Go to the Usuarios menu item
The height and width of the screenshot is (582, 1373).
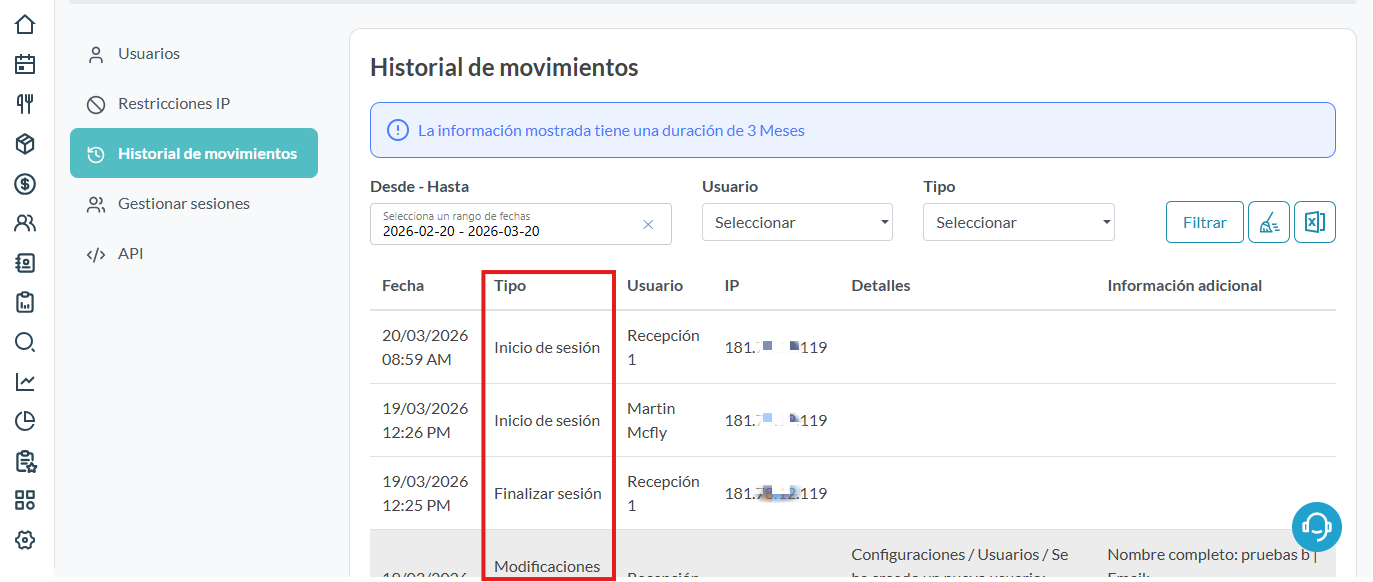pyautogui.click(x=149, y=54)
